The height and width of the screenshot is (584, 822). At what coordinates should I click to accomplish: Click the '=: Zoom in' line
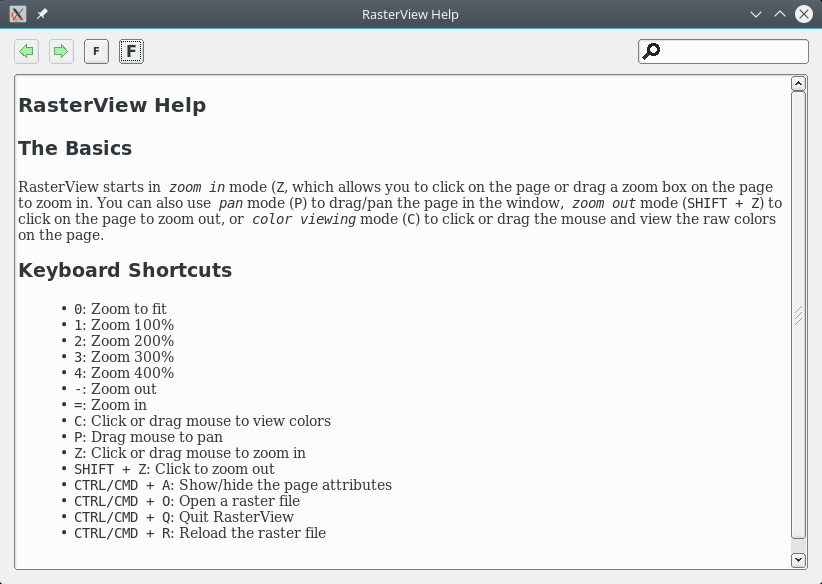coord(110,405)
